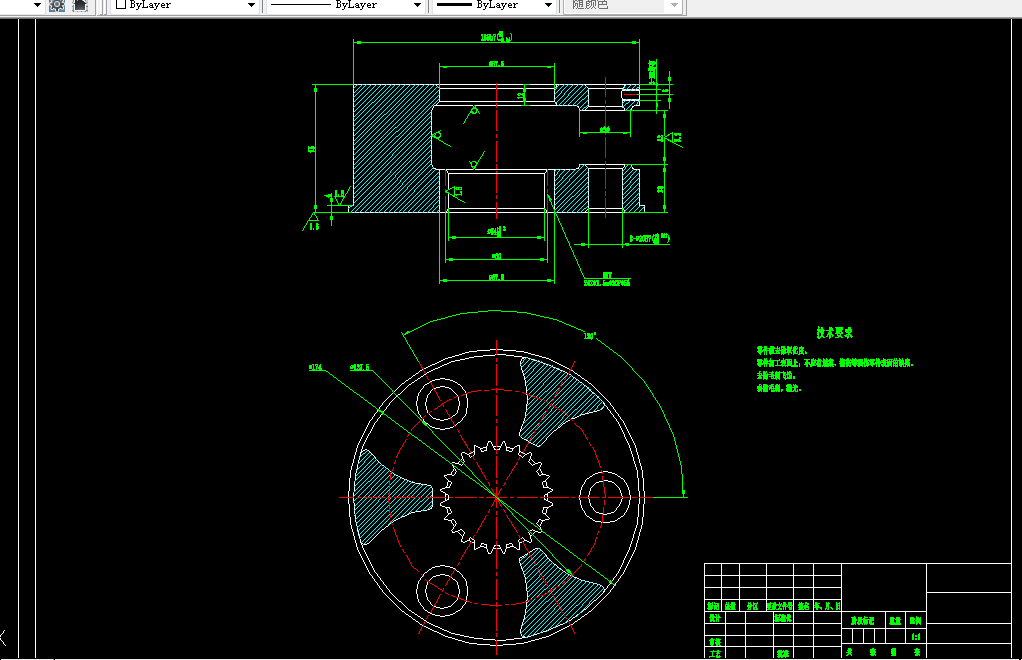Image resolution: width=1022 pixels, height=660 pixels.
Task: Select the 工艺 cell in the title block
Action: tap(714, 653)
